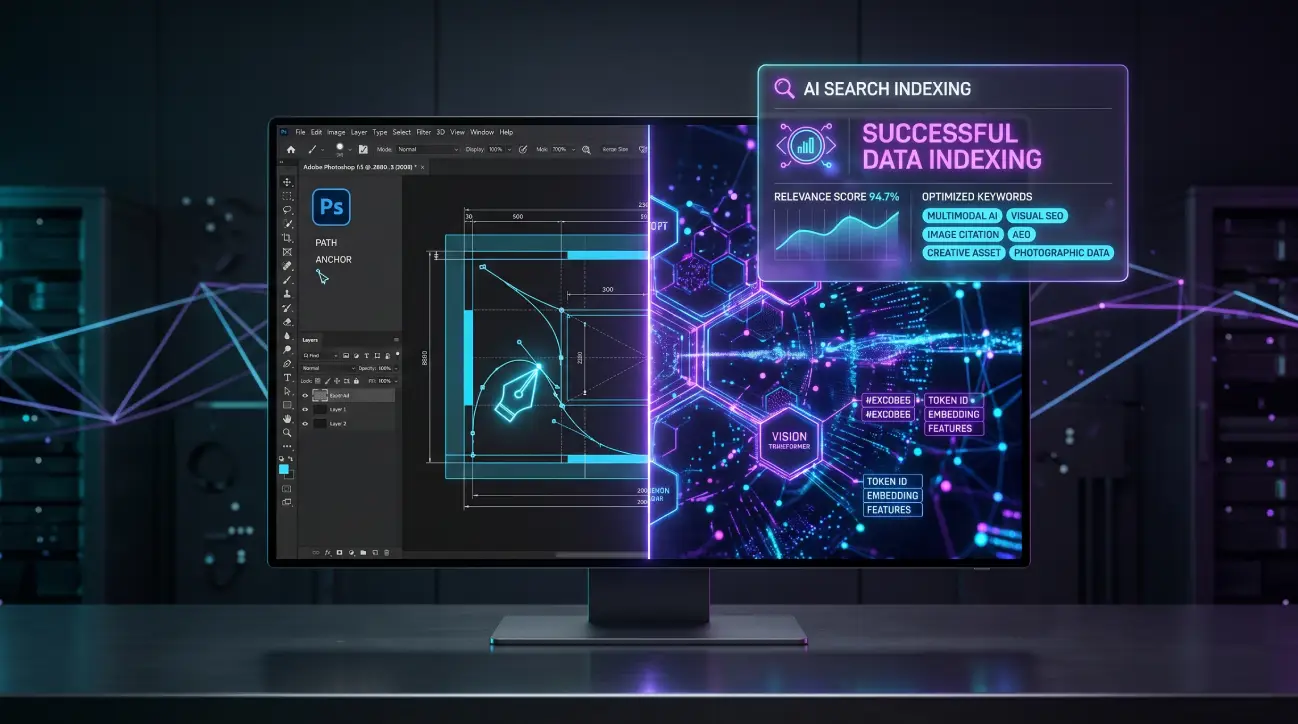
Task: Hide Layer 2 using its eye icon
Action: [x=305, y=424]
